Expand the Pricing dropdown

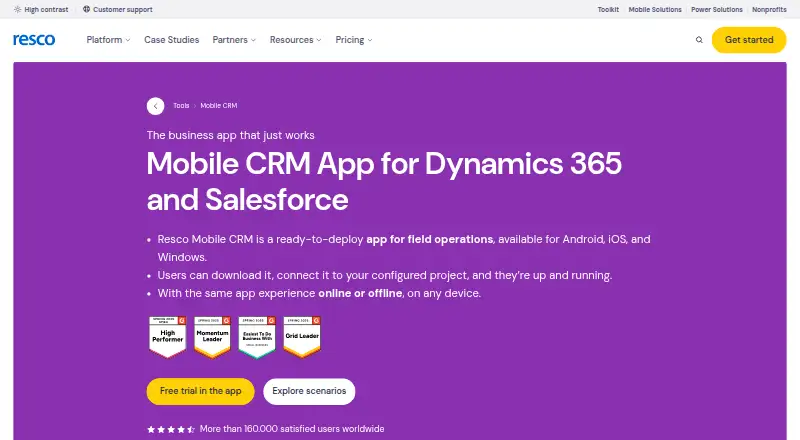[x=354, y=40]
